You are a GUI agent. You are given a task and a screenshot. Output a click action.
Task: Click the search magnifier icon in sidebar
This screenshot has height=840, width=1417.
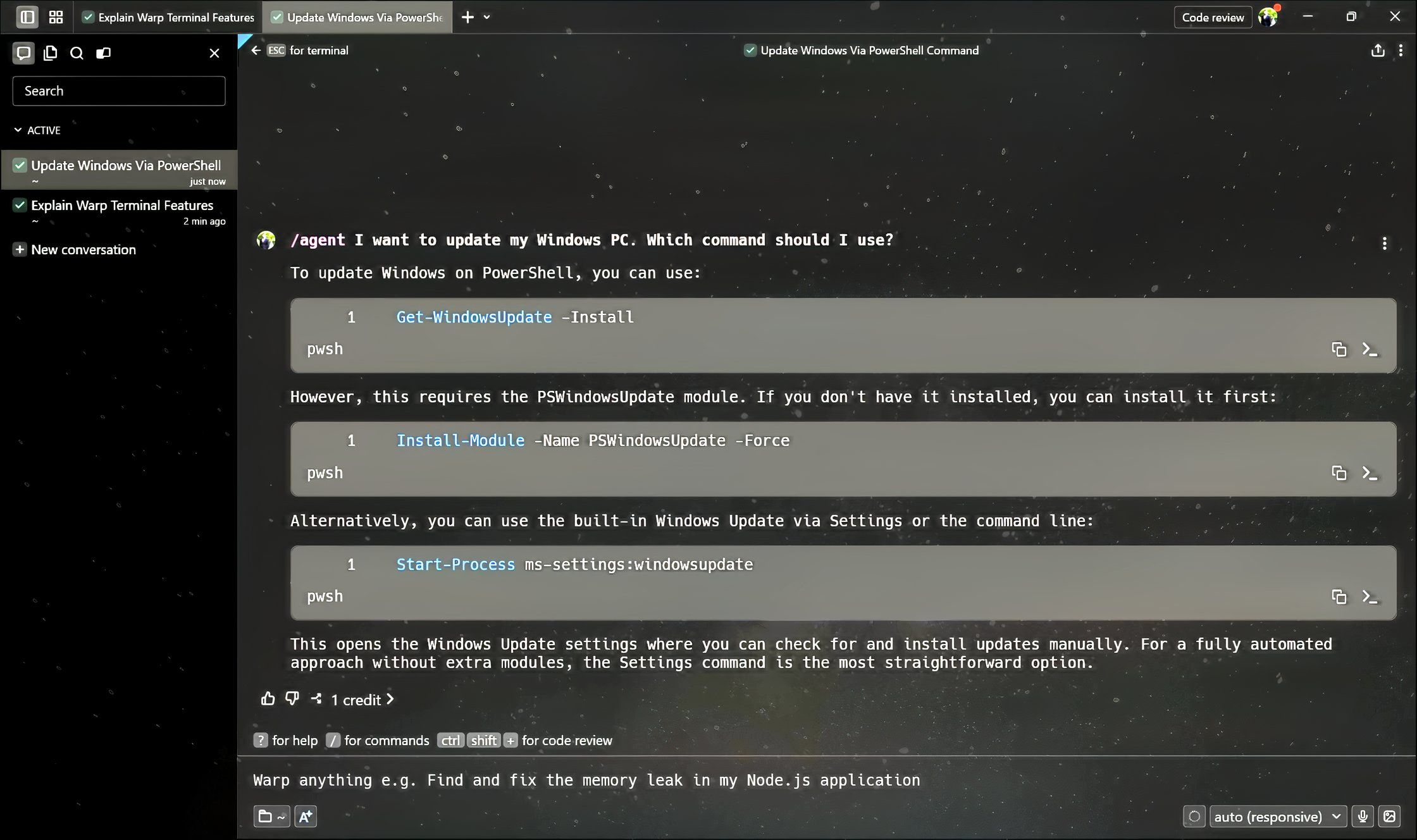click(77, 53)
